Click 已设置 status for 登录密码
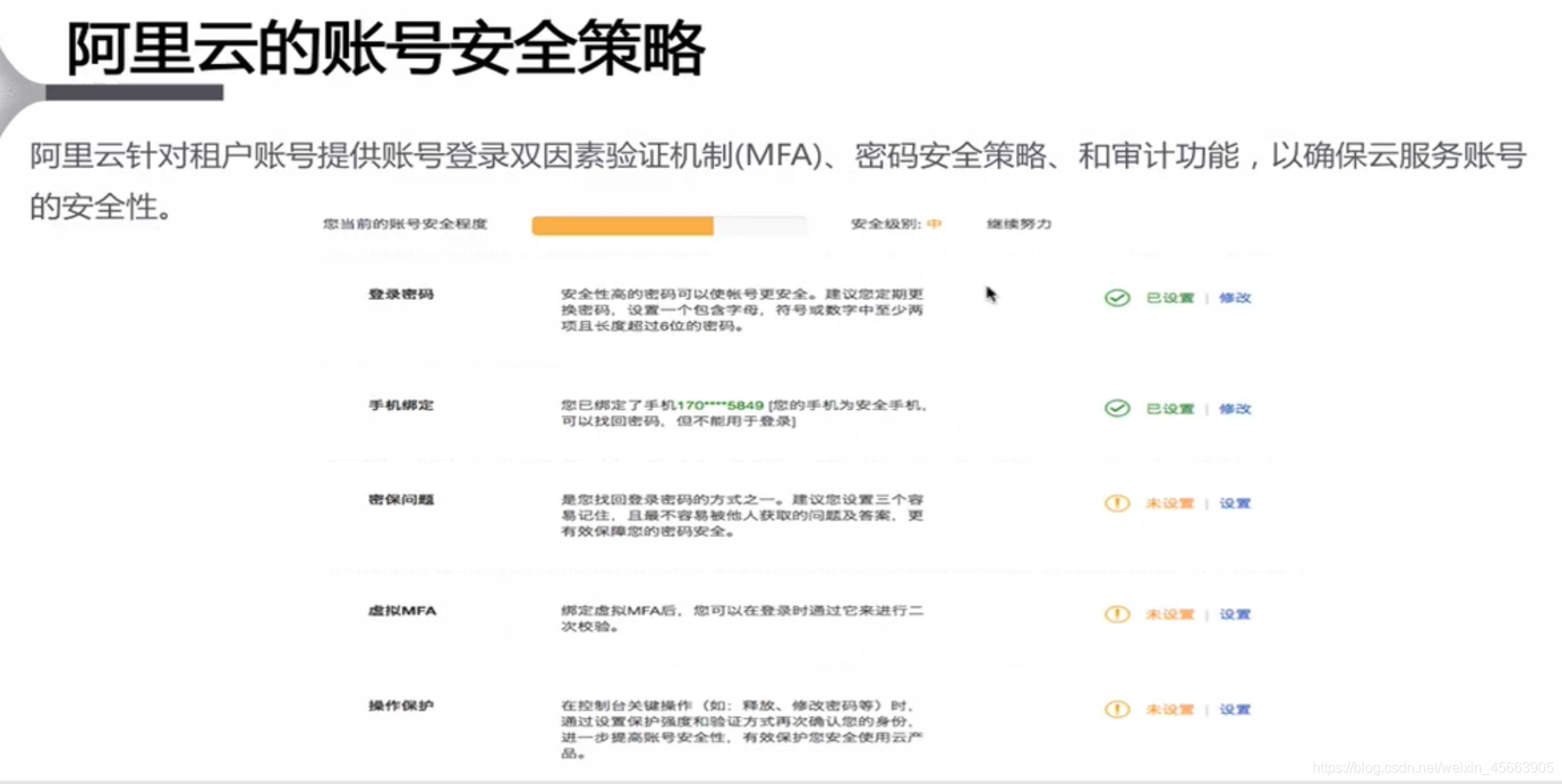 (x=1170, y=298)
